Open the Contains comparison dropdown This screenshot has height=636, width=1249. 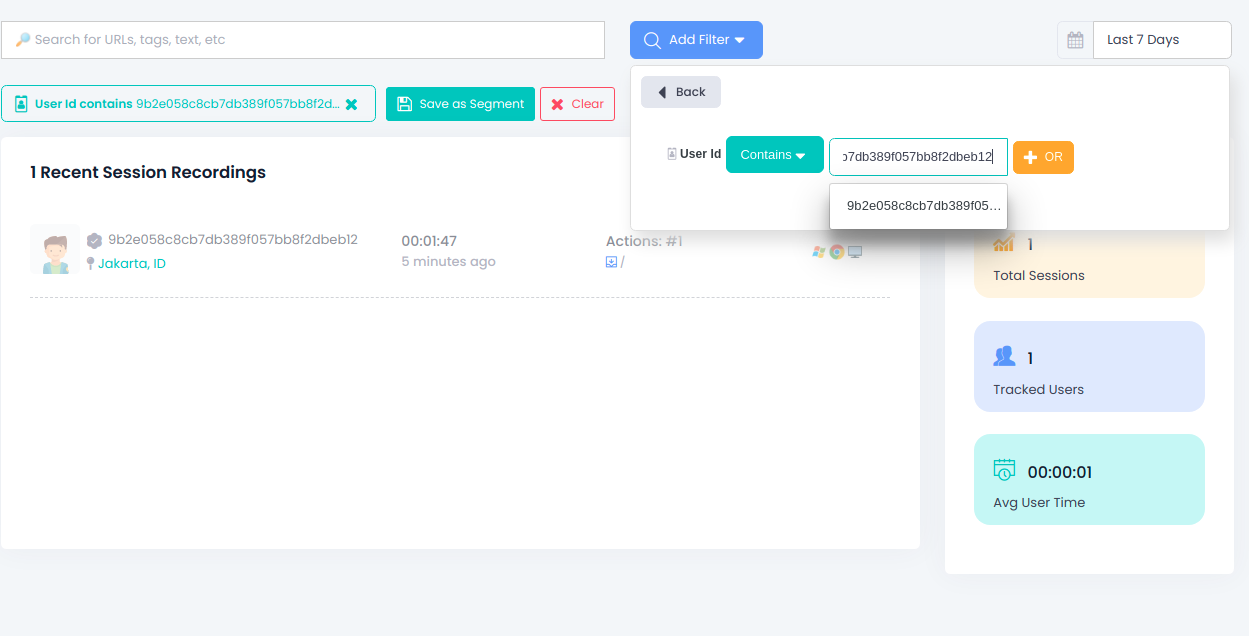tap(774, 154)
